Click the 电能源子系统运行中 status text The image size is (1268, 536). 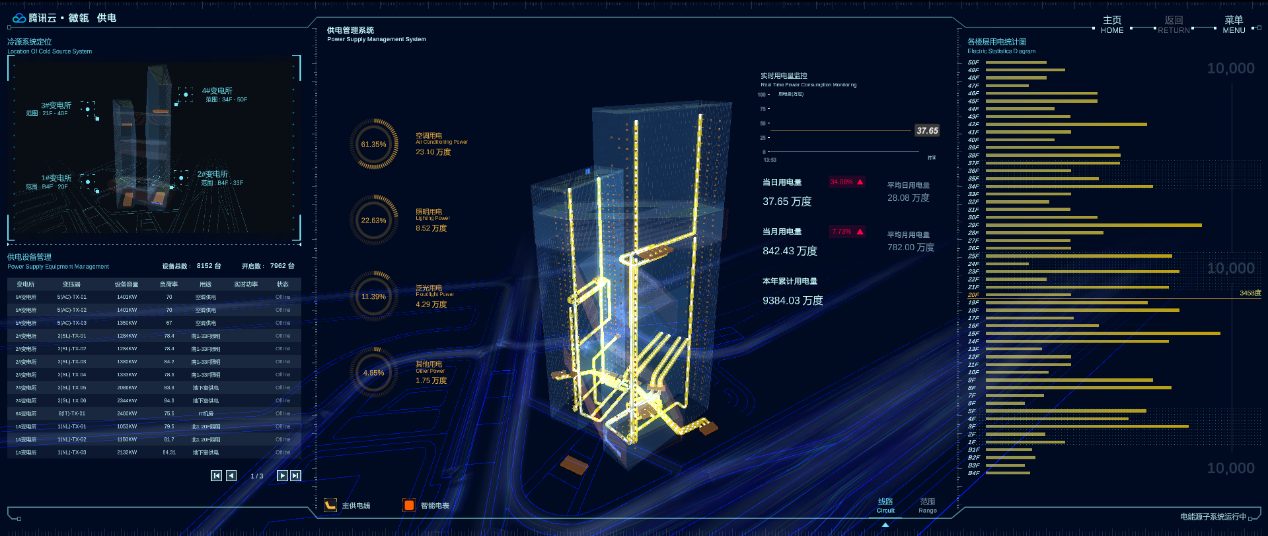coord(1213,517)
